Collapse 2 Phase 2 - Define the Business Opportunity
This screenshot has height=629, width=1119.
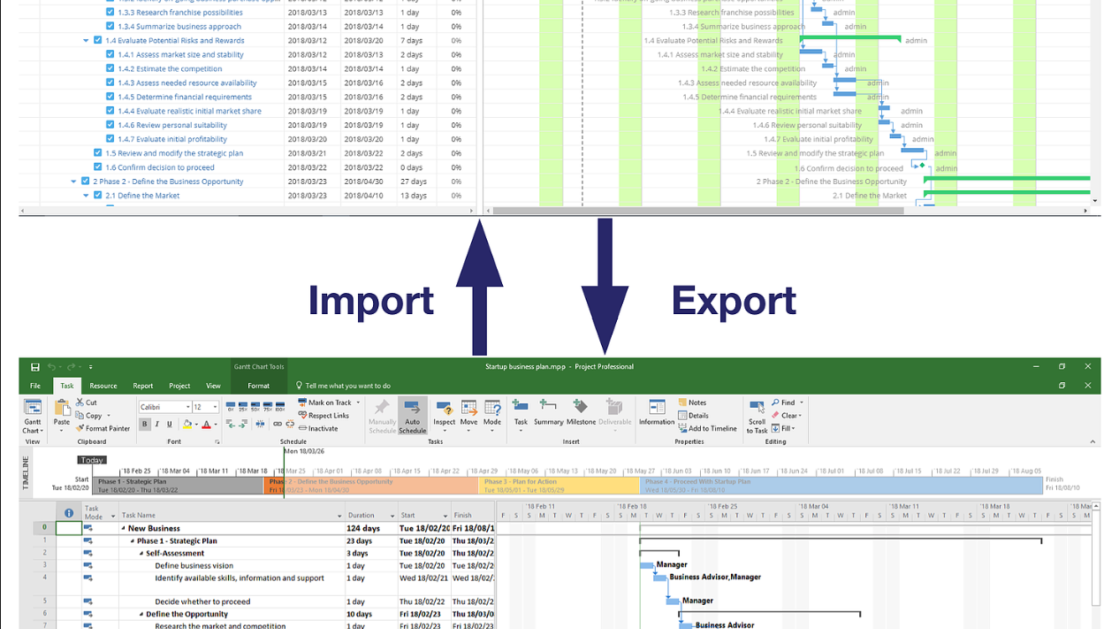click(x=74, y=181)
